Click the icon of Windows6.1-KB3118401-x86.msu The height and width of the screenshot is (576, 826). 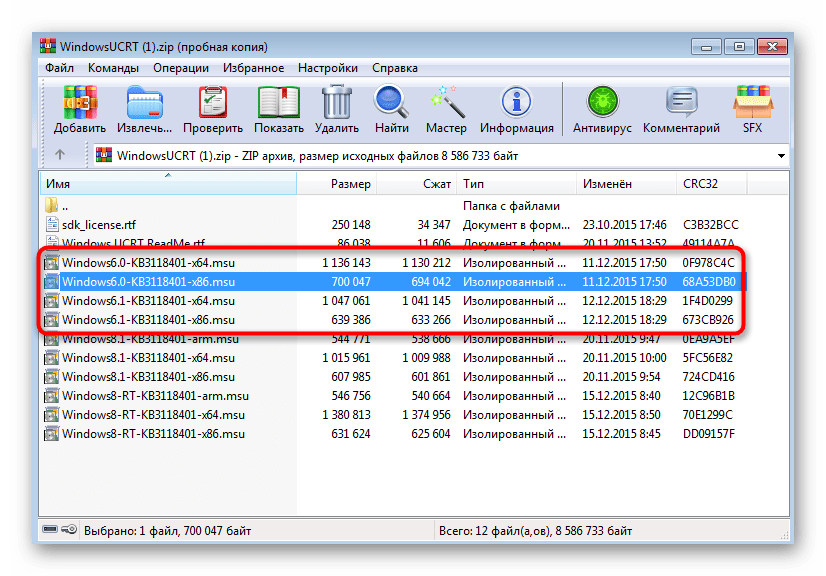[x=51, y=319]
